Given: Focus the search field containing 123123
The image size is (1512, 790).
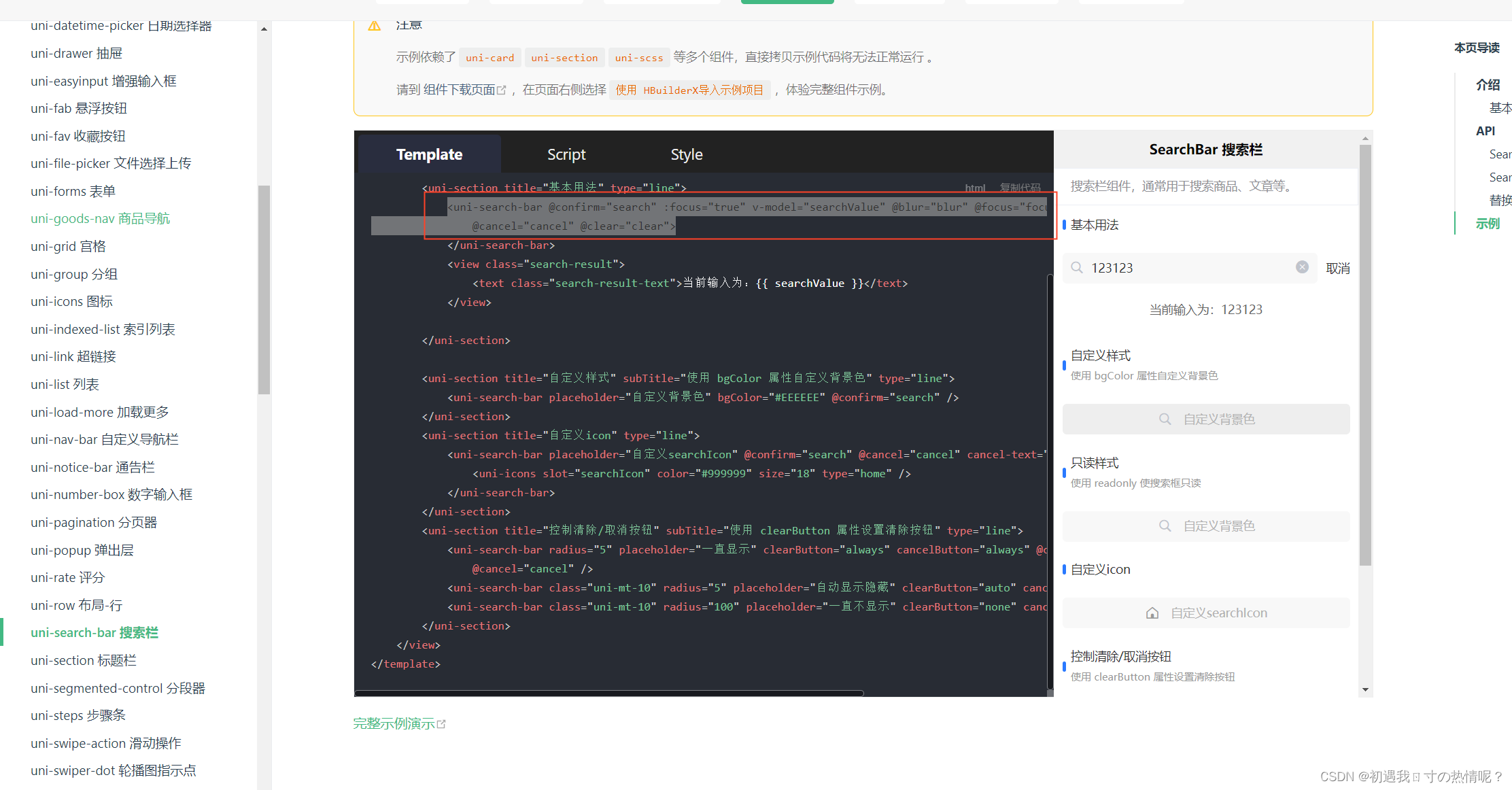Looking at the screenshot, I should click(x=1190, y=268).
